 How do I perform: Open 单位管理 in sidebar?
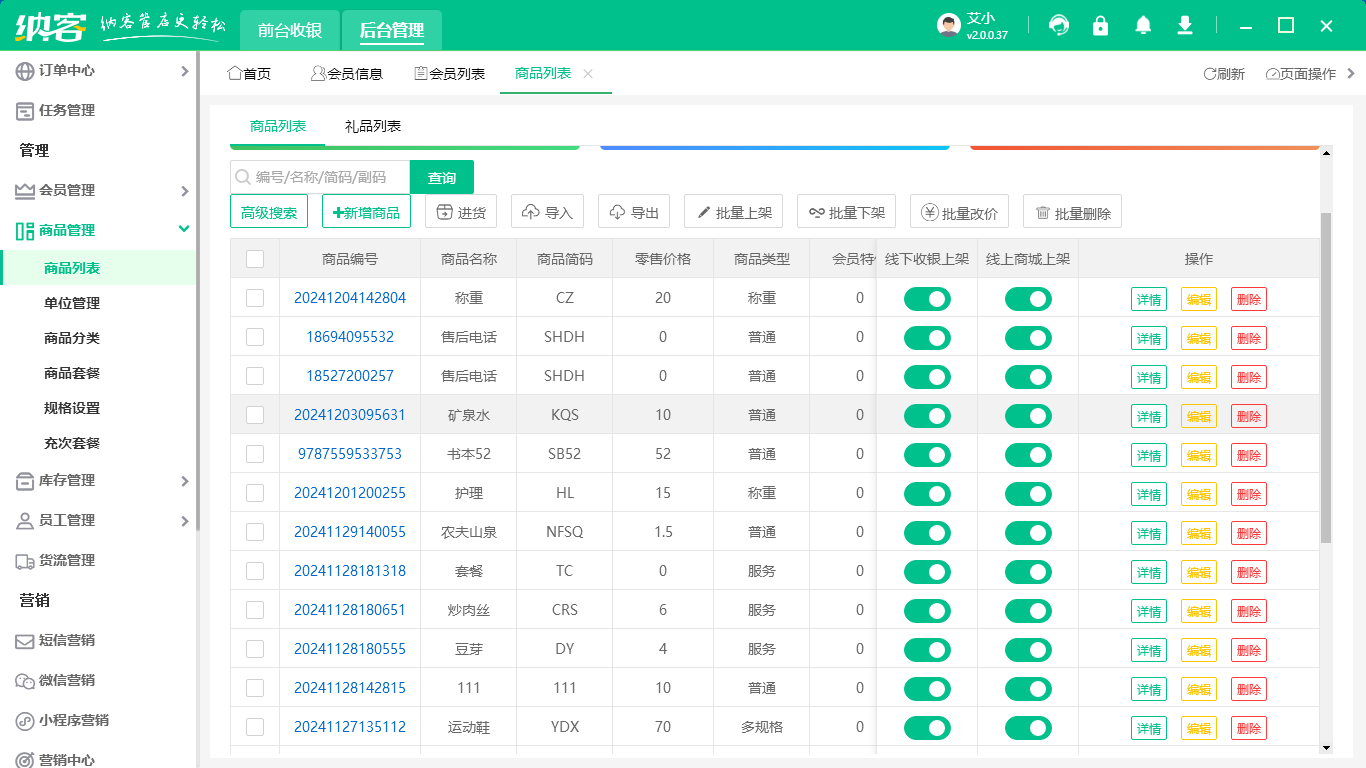pyautogui.click(x=72, y=303)
